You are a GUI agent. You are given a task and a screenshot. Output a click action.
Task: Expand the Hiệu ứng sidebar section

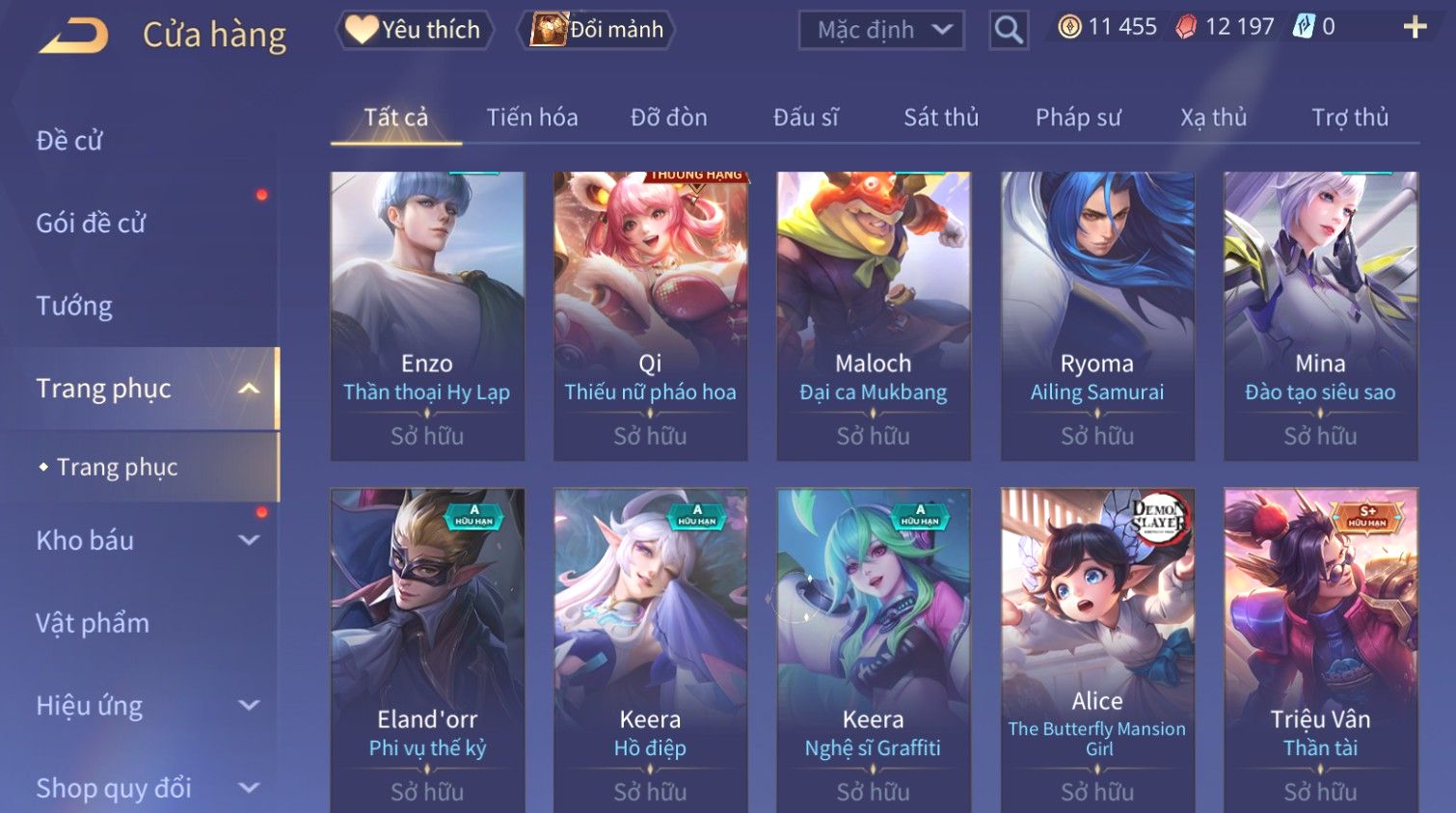coord(249,706)
